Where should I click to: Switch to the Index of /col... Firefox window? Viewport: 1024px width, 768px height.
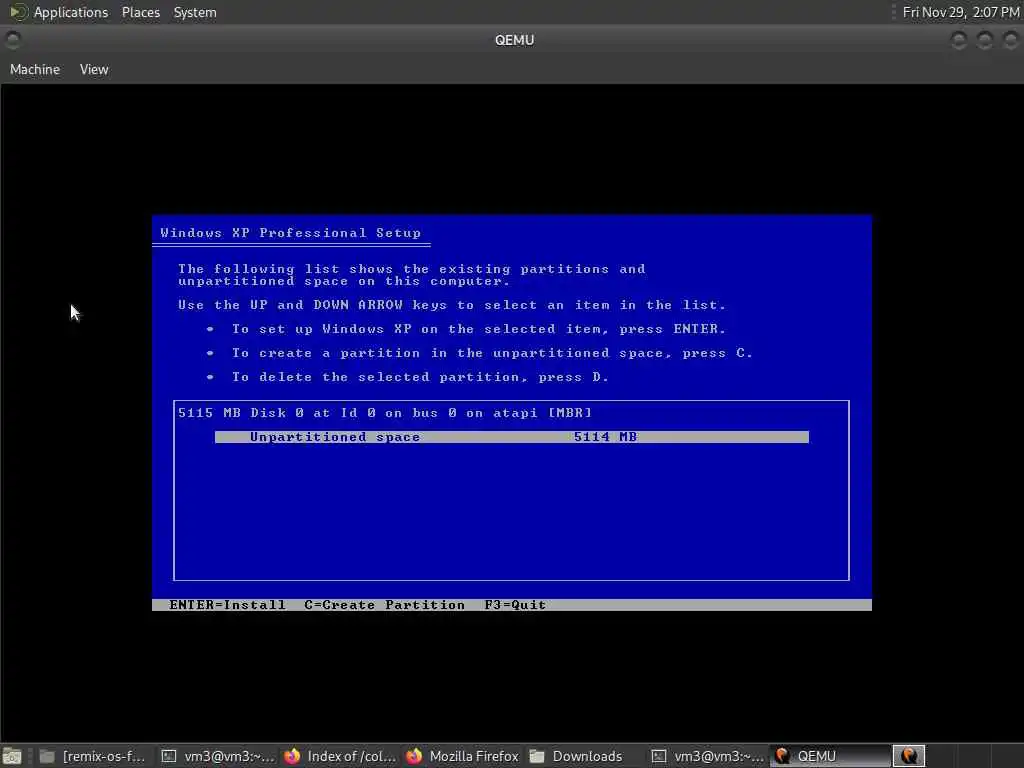pos(340,756)
